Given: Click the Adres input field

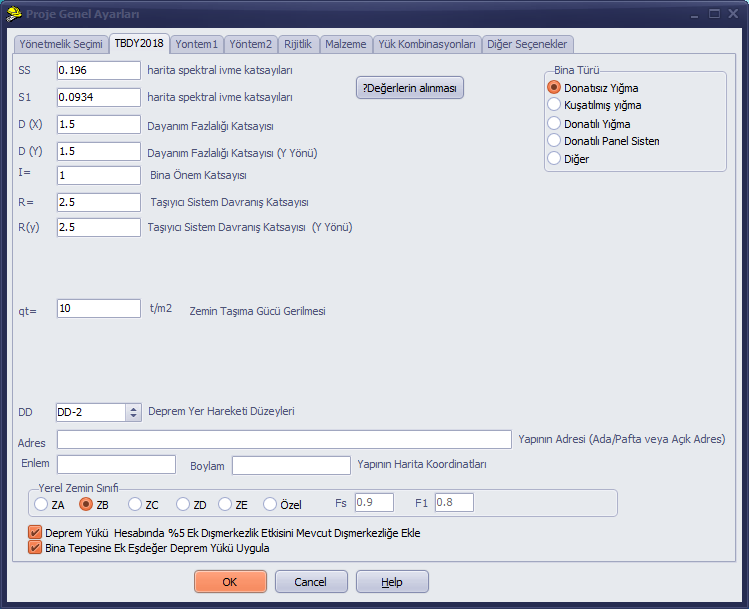Looking at the screenshot, I should (284, 439).
